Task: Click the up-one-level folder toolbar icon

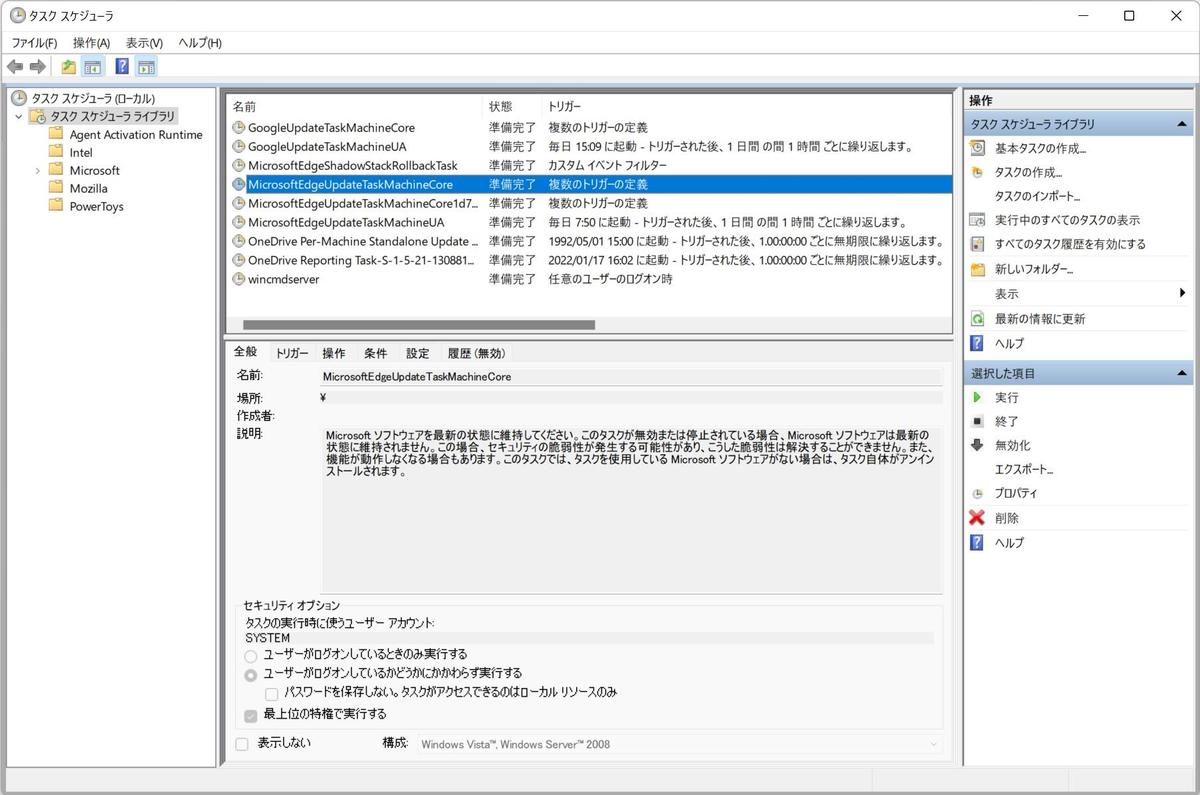Action: point(68,67)
